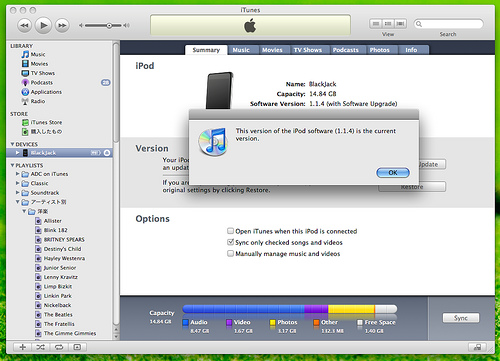This screenshot has height=361, width=500.
Task: Eject the BlackJack iPod
Action: (107, 153)
